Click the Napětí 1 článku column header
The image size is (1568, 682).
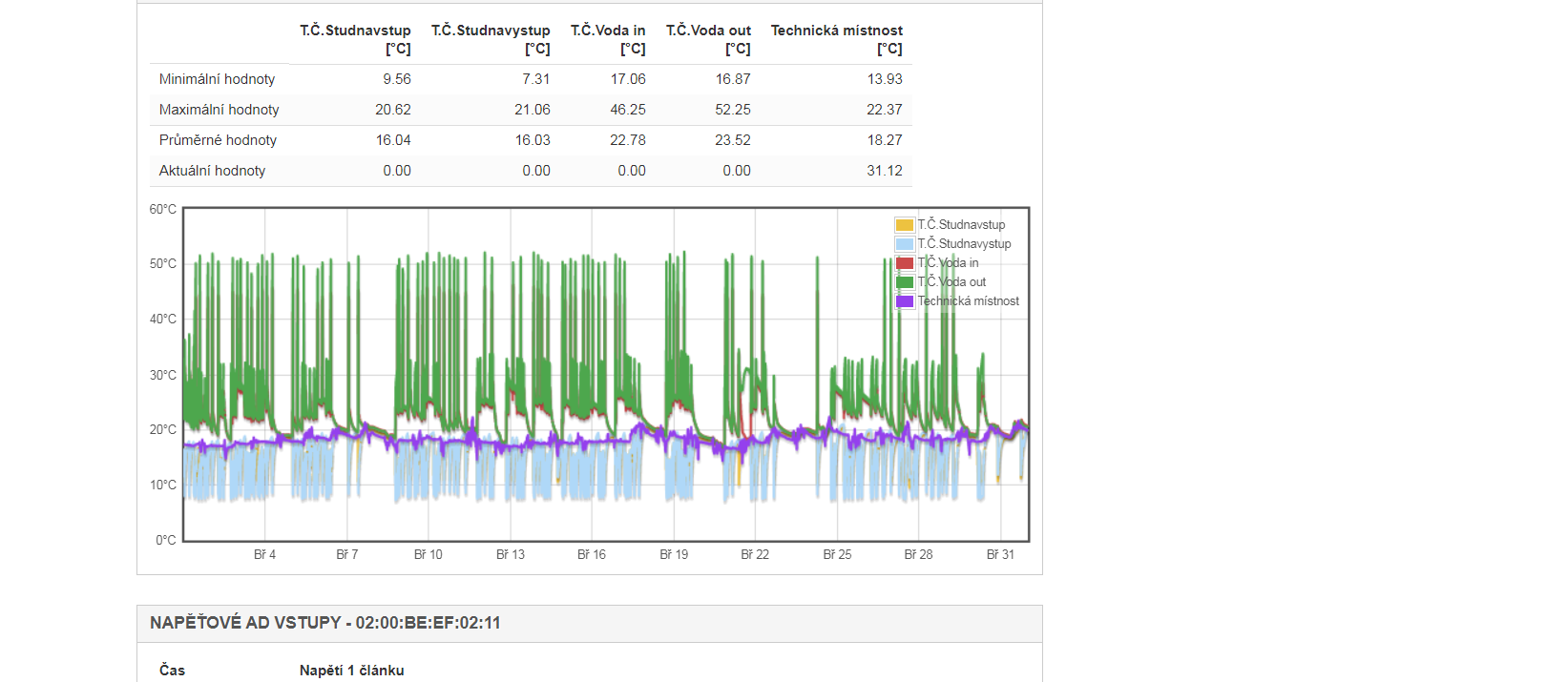[x=351, y=671]
